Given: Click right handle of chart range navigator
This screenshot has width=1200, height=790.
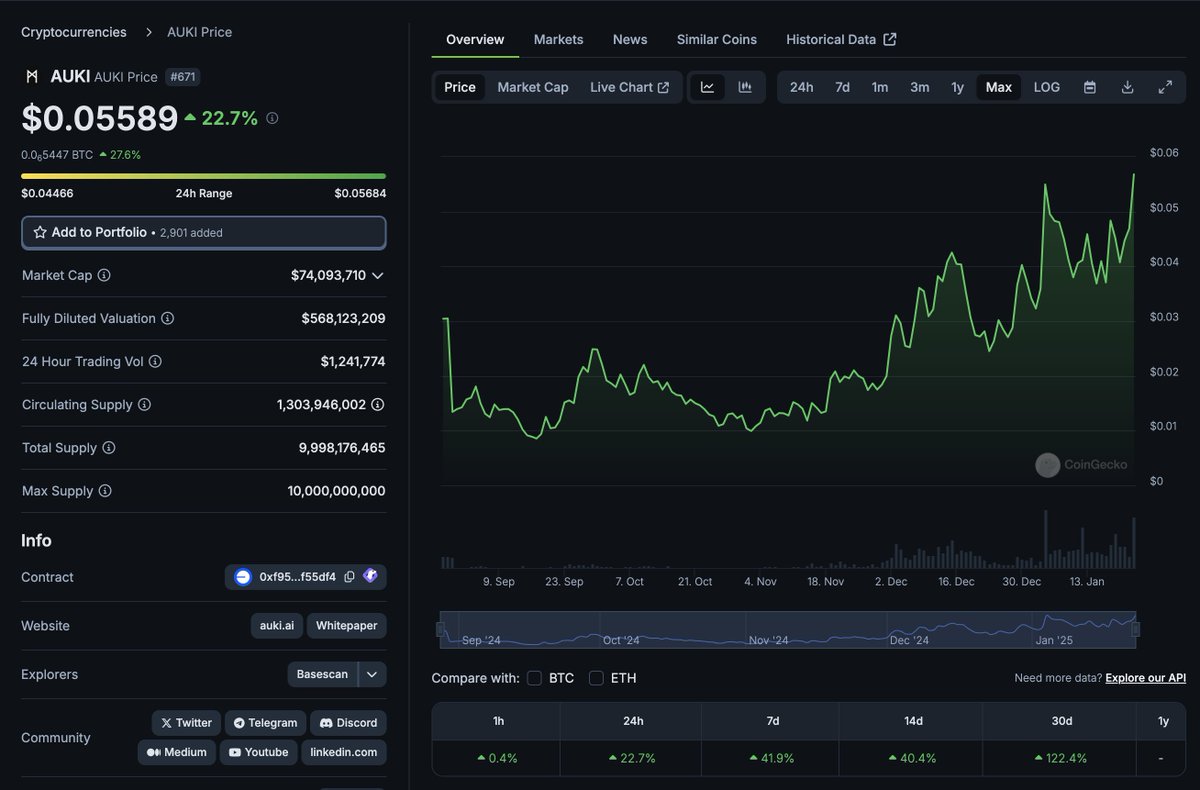Looking at the screenshot, I should (1135, 629).
